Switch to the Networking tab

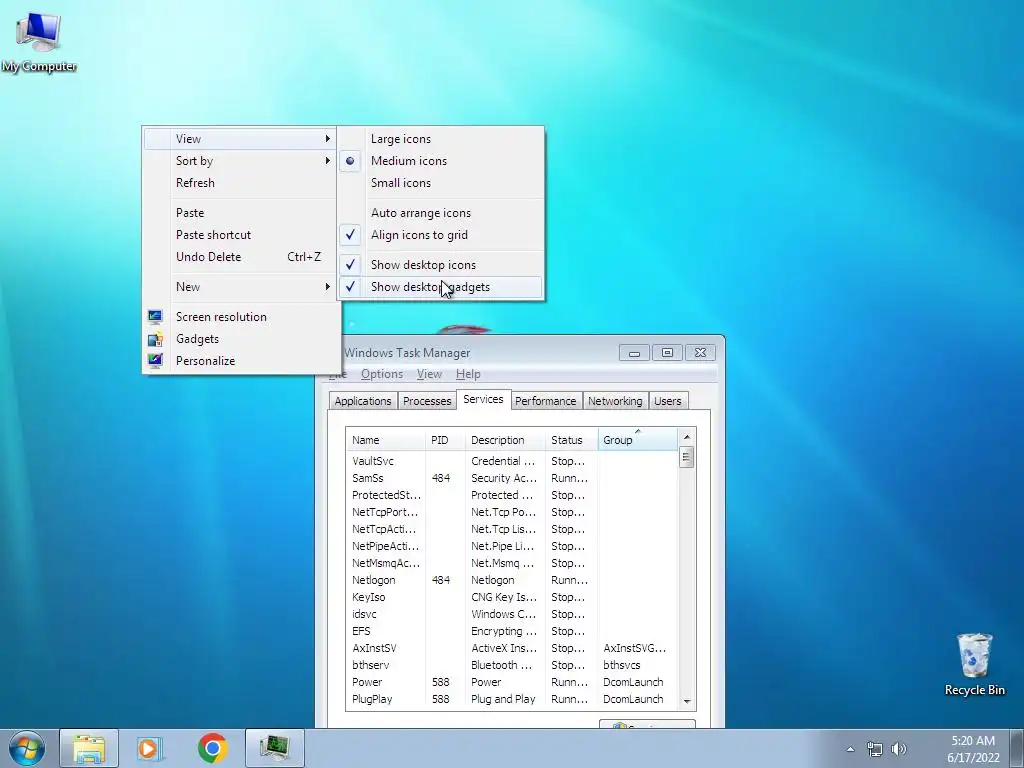(x=615, y=401)
